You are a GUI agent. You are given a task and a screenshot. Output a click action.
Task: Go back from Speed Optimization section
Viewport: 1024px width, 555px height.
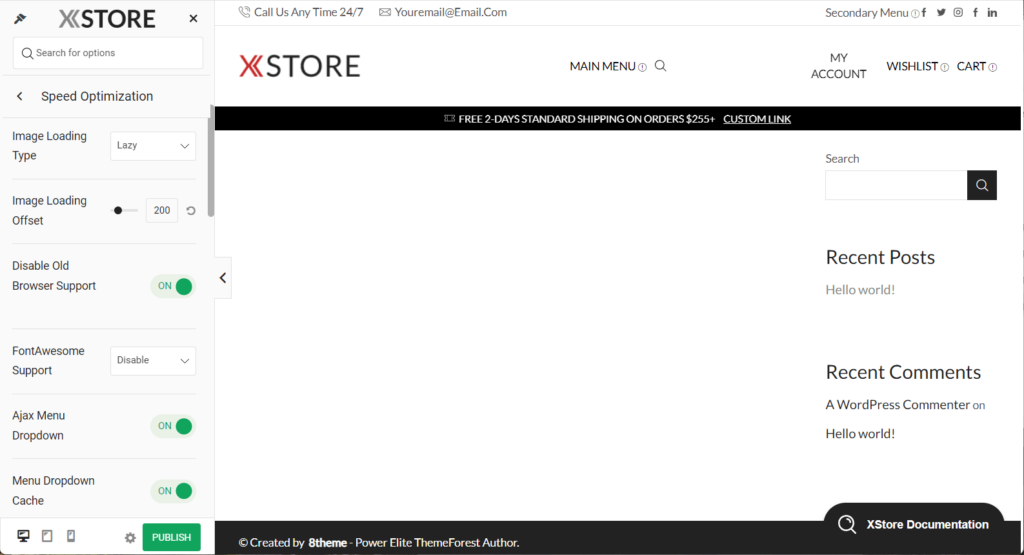coord(20,96)
